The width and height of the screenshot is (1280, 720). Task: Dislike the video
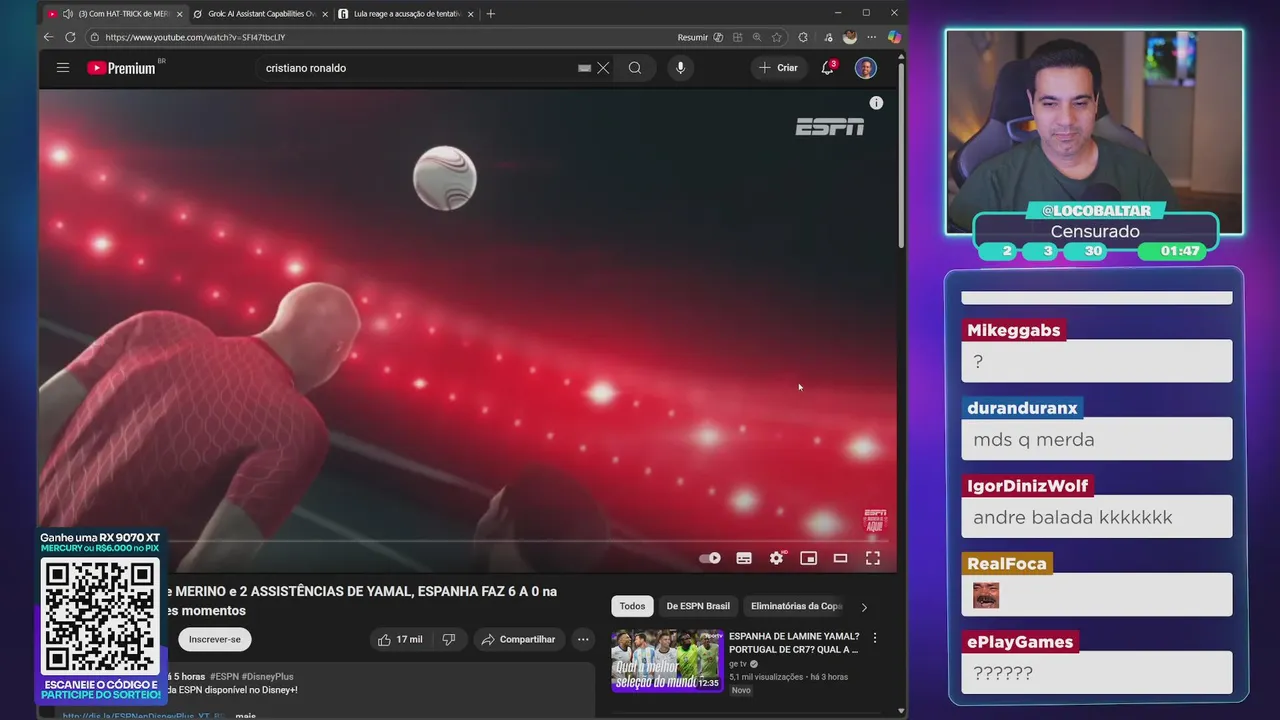click(x=449, y=639)
